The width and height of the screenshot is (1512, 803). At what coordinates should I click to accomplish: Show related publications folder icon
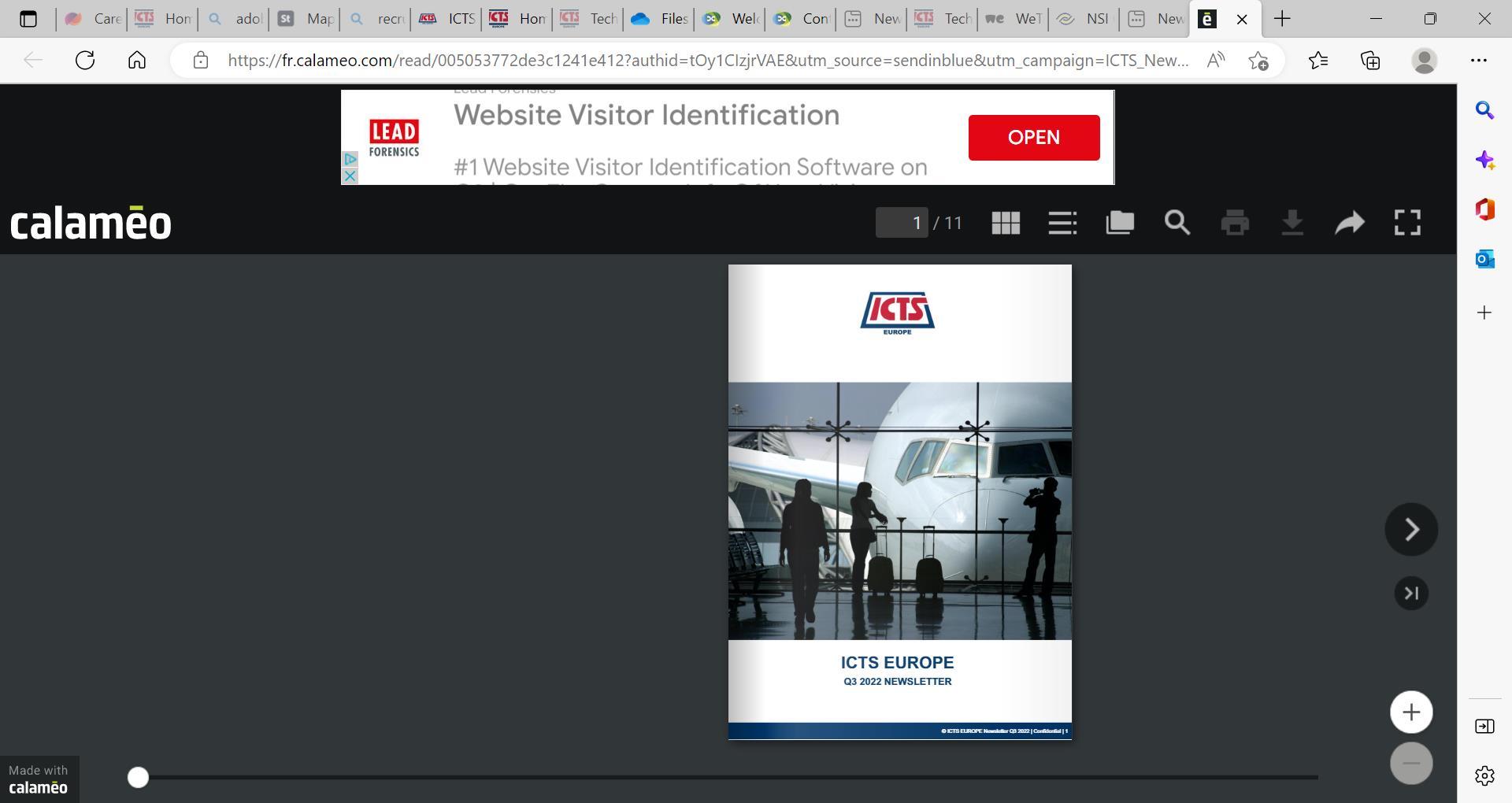[x=1120, y=223]
